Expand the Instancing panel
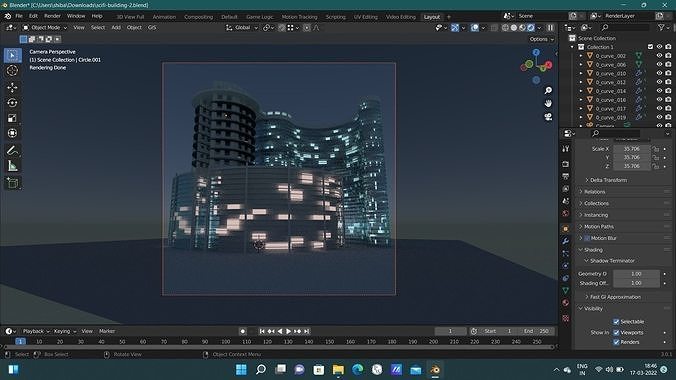Image resolution: width=676 pixels, height=380 pixels. point(596,215)
